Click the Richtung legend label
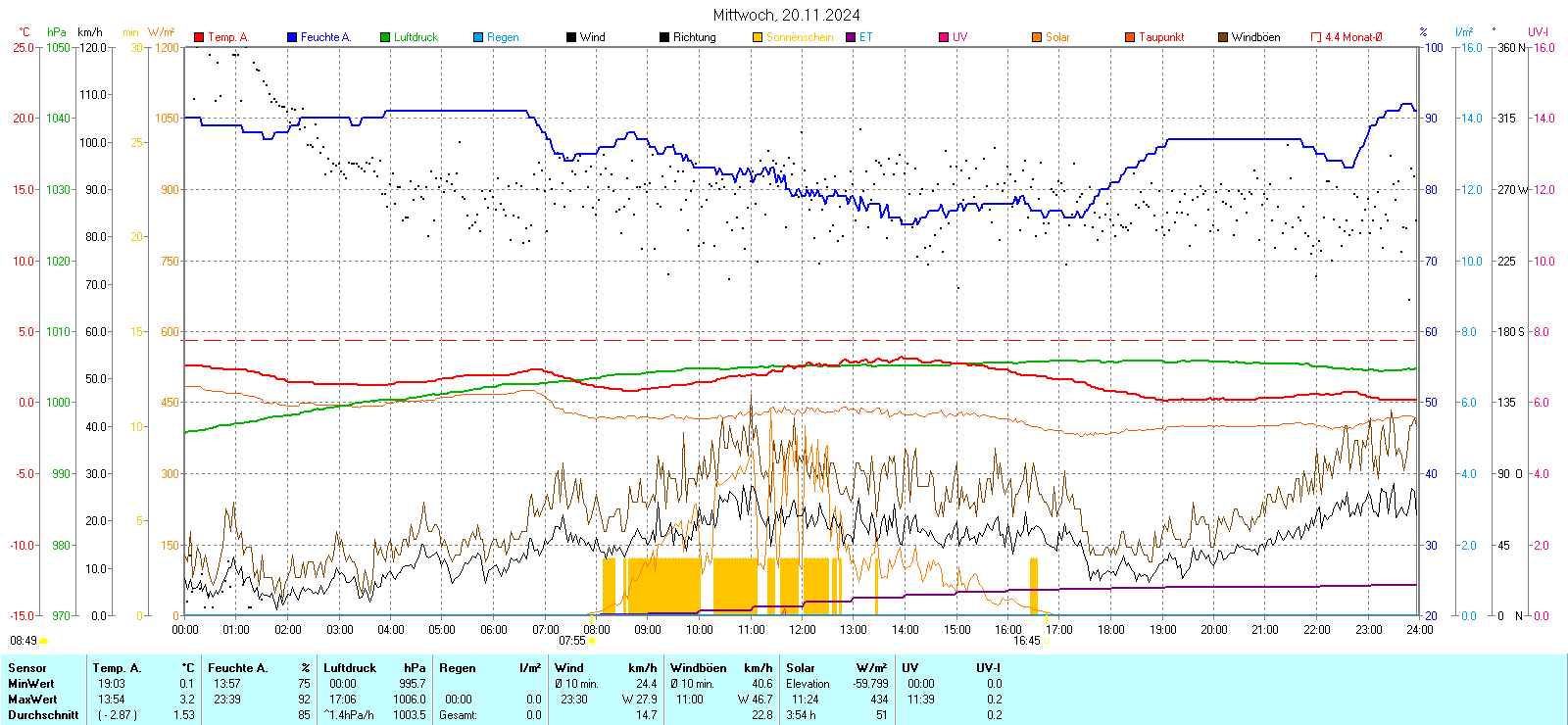The height and width of the screenshot is (725, 1568). point(694,37)
